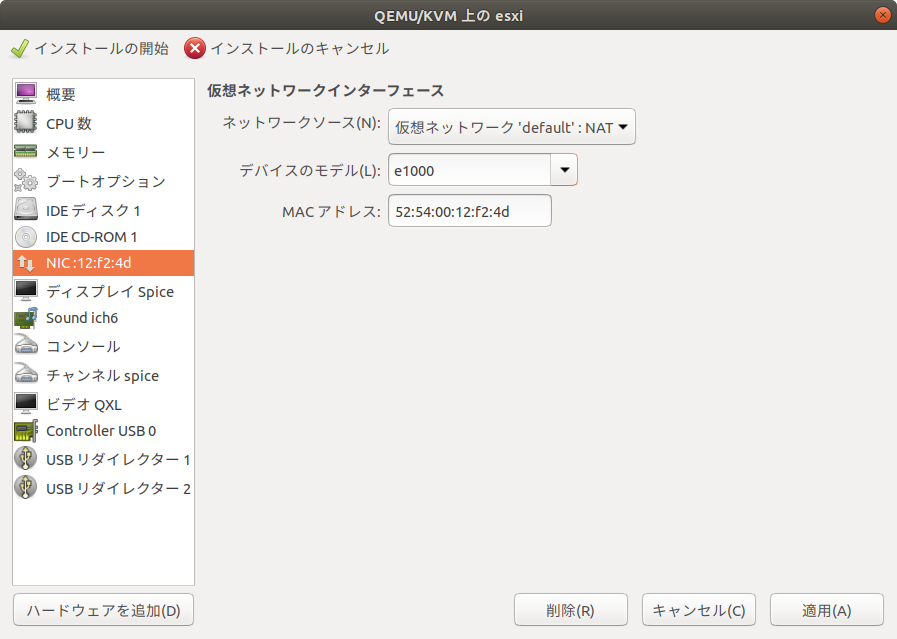Open the ネットワークソース dropdown

511,127
